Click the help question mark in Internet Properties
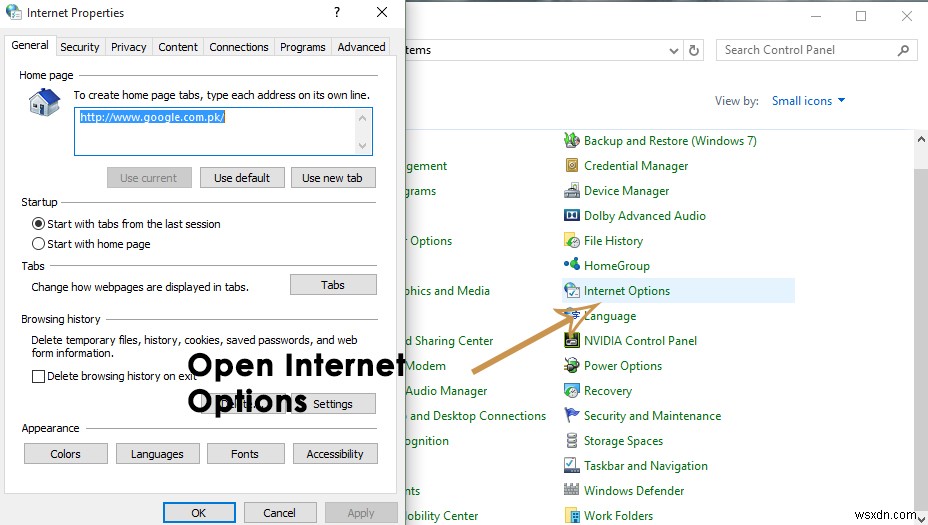The image size is (928, 525). (337, 12)
